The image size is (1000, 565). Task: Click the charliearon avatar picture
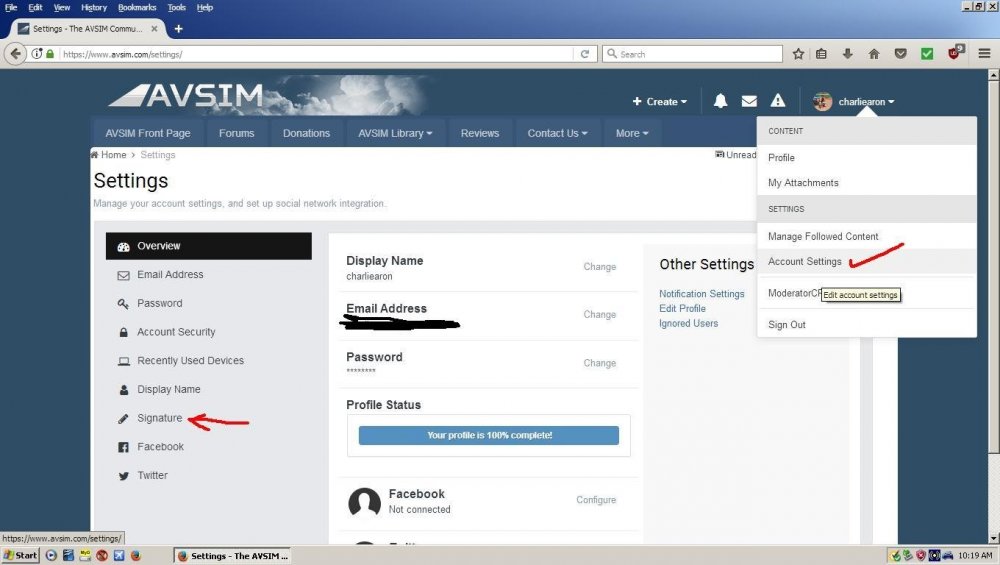coord(823,101)
